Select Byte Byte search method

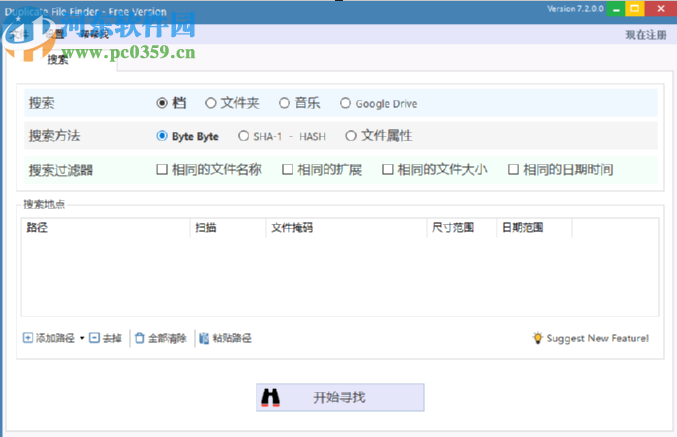[x=162, y=136]
